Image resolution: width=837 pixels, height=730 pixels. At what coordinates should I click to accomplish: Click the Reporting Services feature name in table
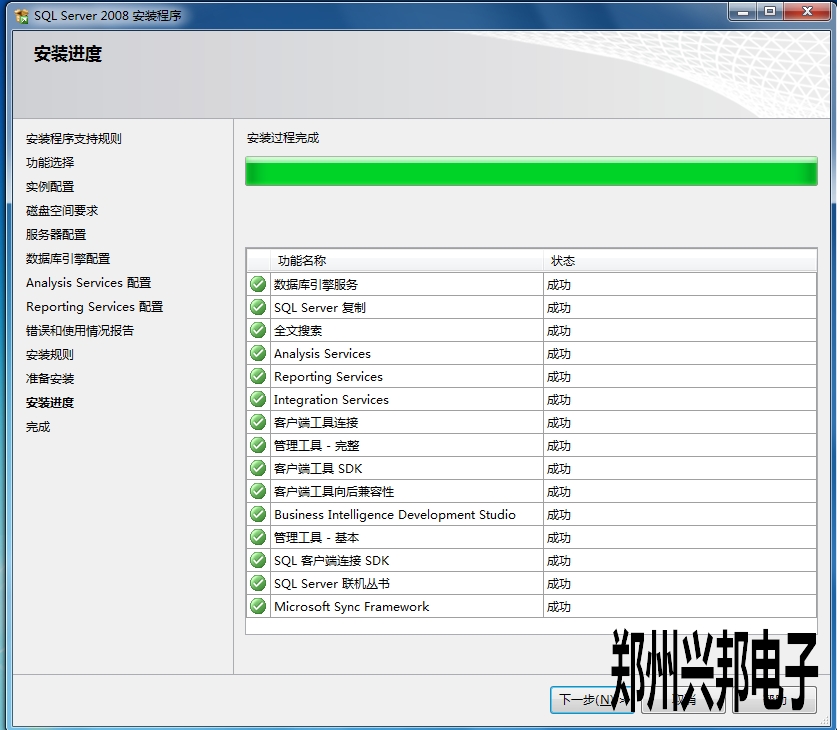pos(328,377)
